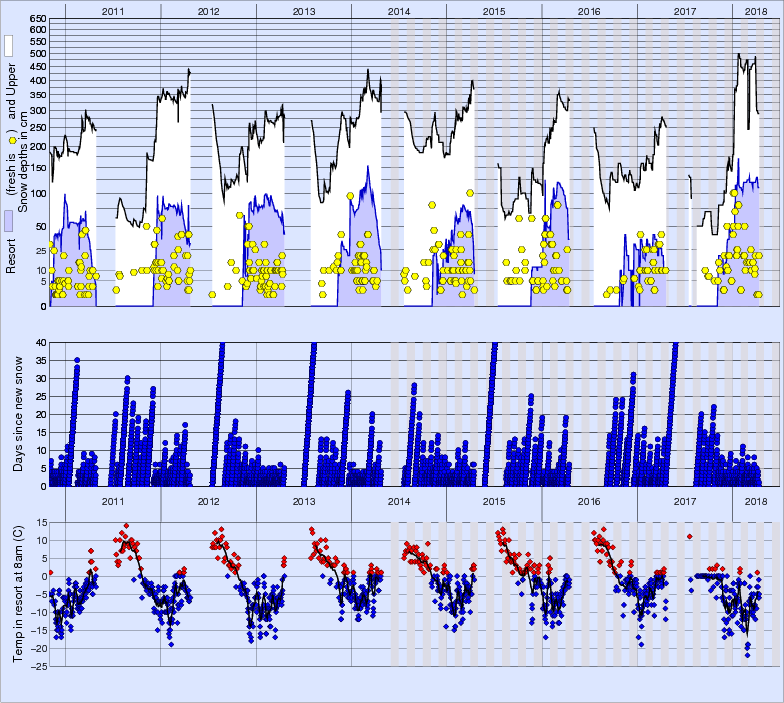Image resolution: width=784 pixels, height=703 pixels.
Task: Pick 2012 label atop the snow depth chart
Action: pyautogui.click(x=208, y=10)
